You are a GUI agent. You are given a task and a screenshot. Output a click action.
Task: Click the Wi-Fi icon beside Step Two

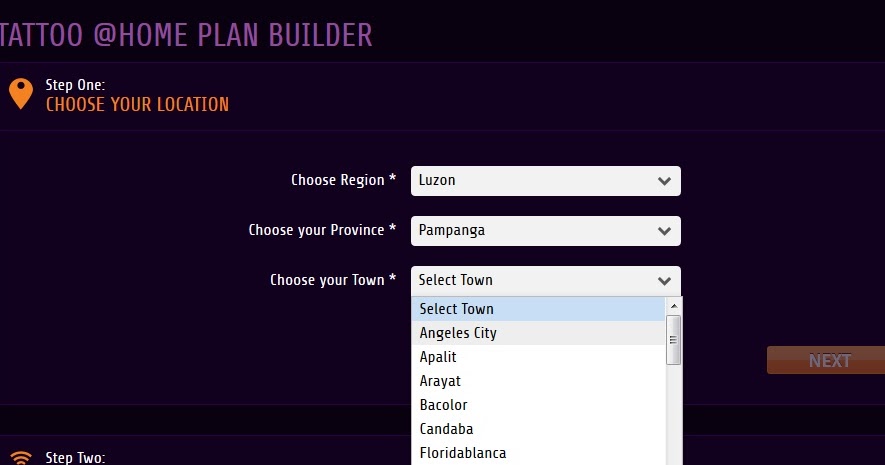[x=21, y=458]
